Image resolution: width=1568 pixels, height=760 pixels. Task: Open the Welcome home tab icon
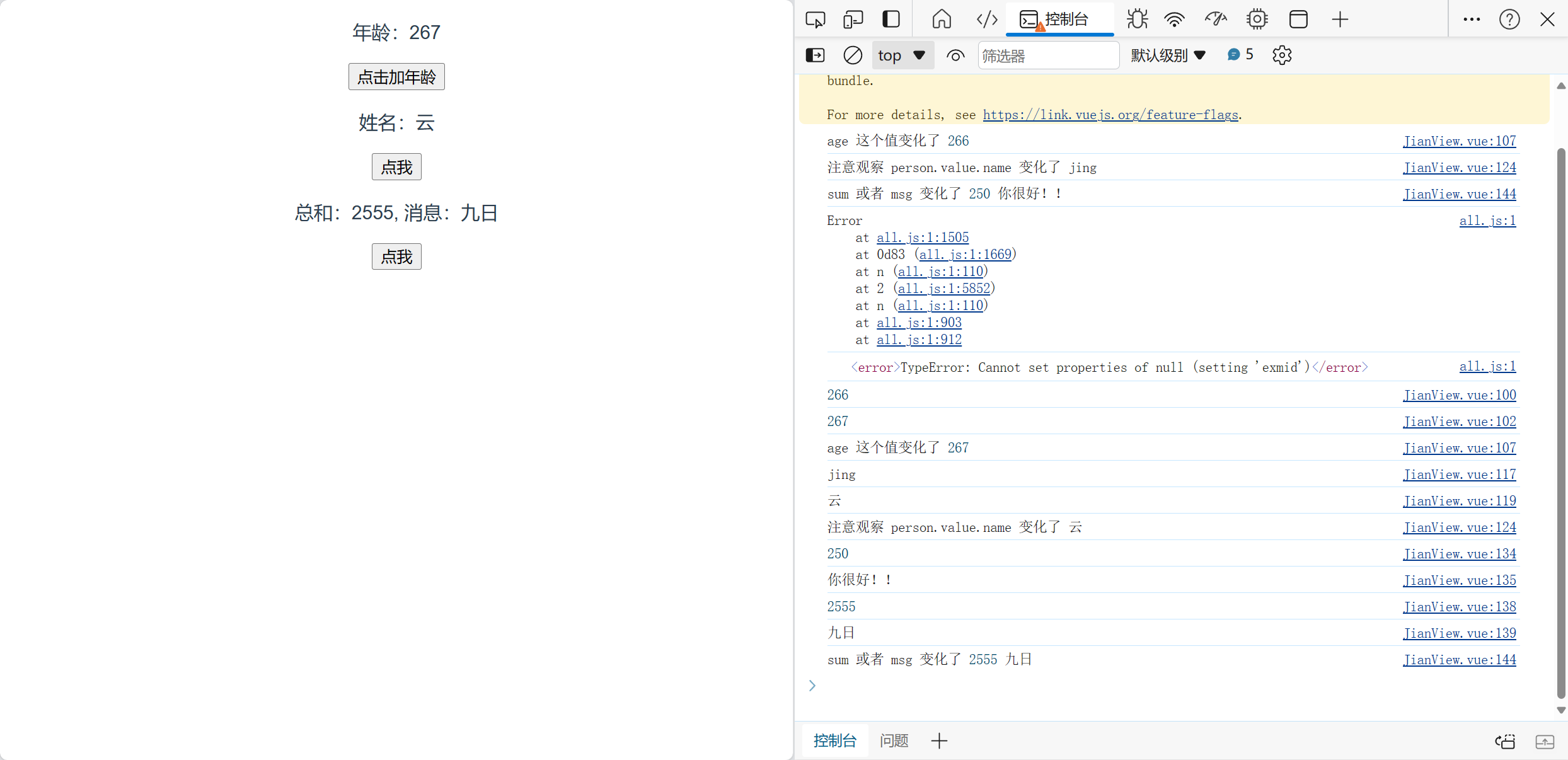[x=942, y=20]
